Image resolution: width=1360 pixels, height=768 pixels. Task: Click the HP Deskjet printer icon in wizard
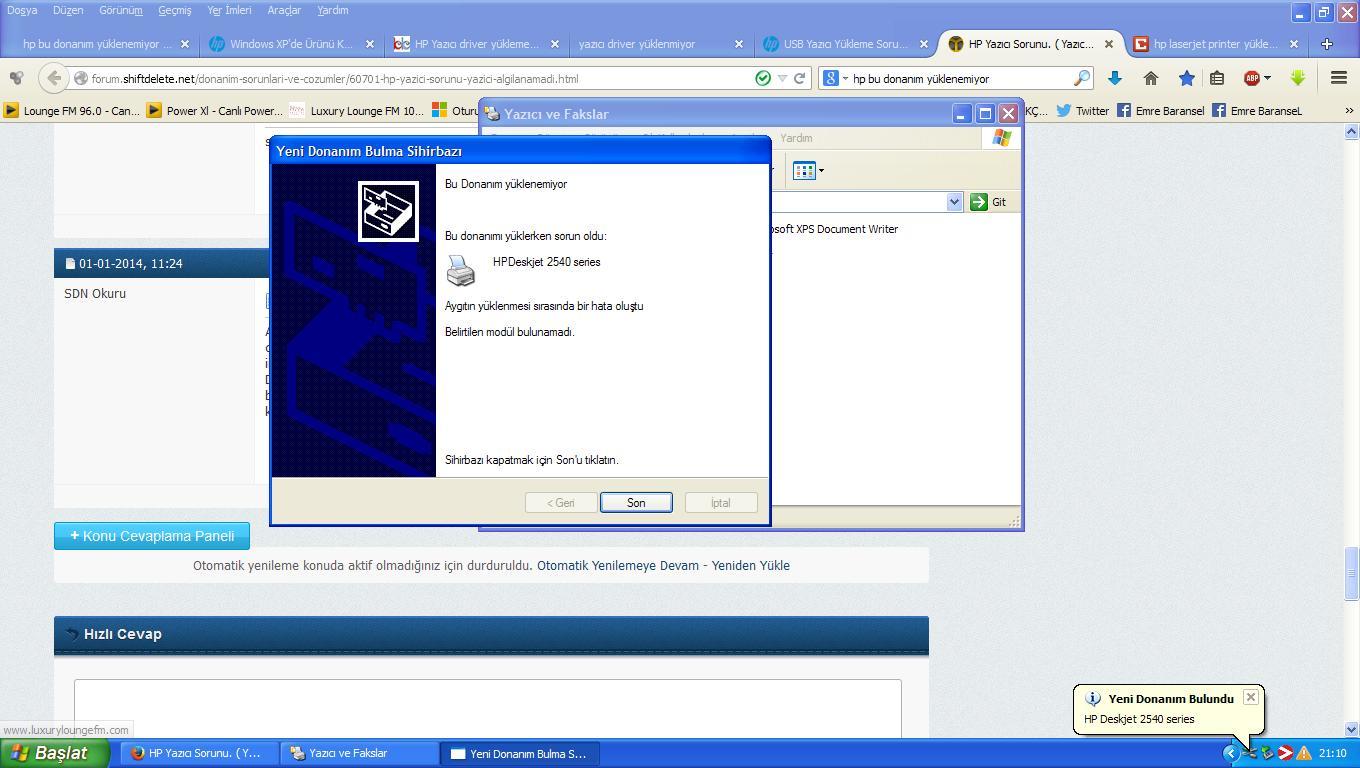pyautogui.click(x=461, y=270)
